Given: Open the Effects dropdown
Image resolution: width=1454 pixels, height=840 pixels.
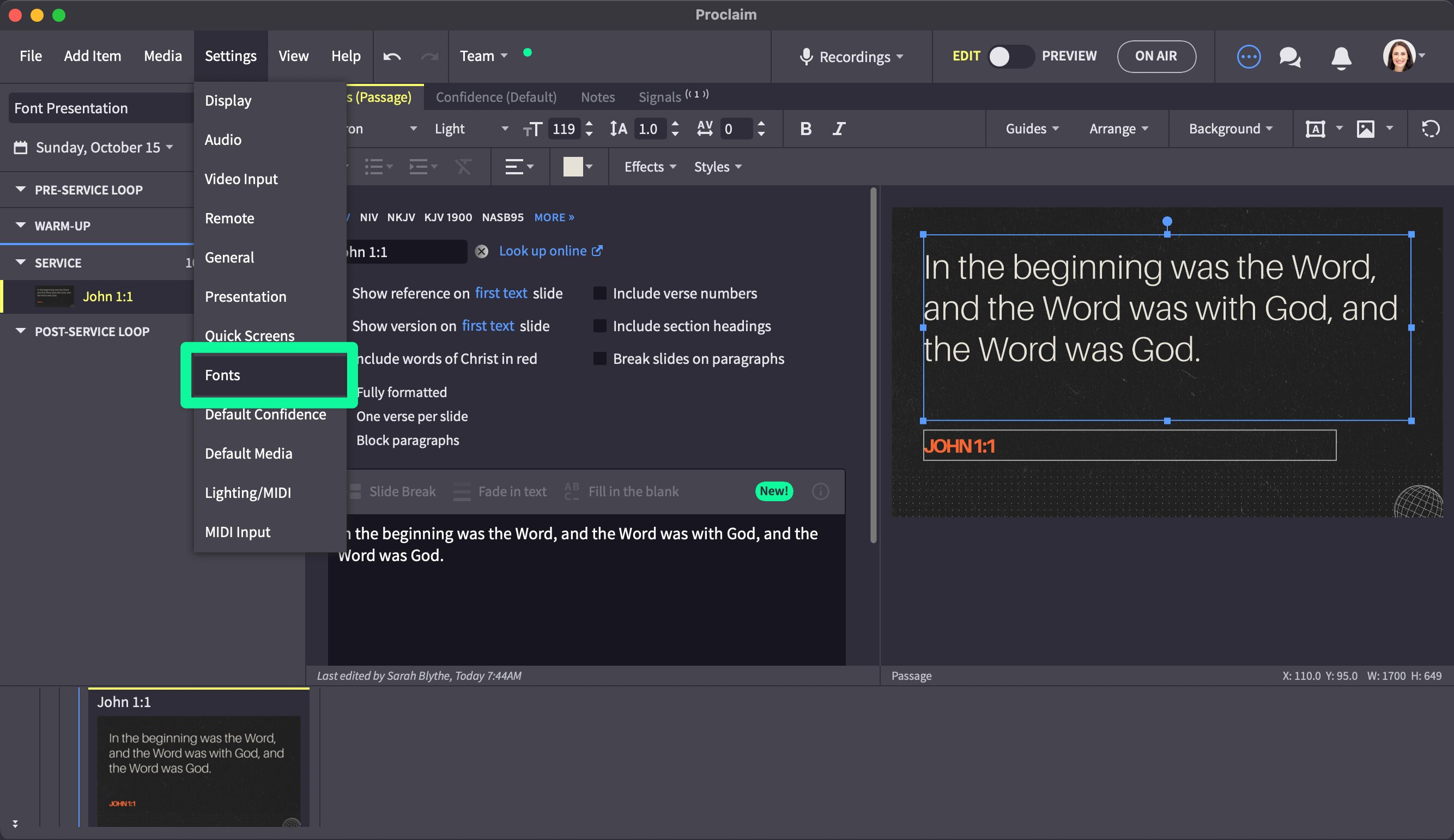Looking at the screenshot, I should coord(650,167).
